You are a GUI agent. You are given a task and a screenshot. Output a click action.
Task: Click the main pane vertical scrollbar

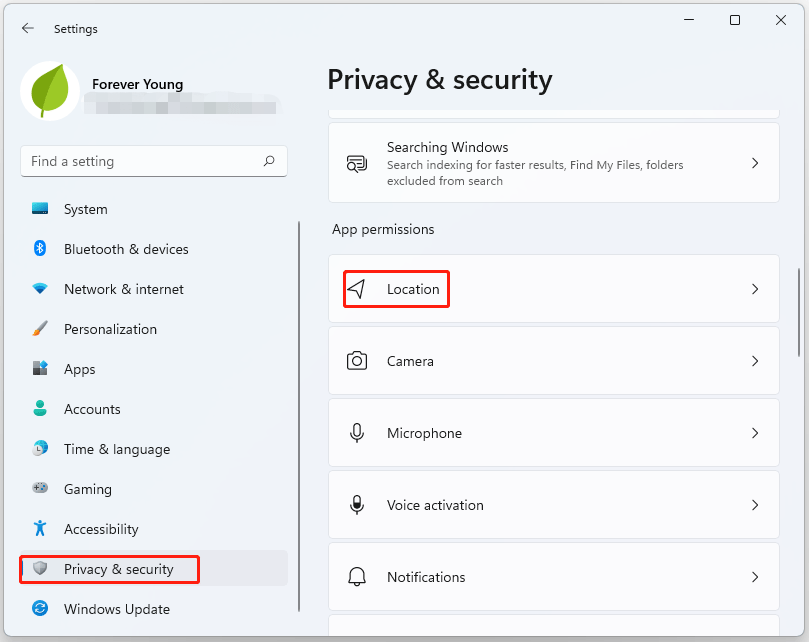799,312
